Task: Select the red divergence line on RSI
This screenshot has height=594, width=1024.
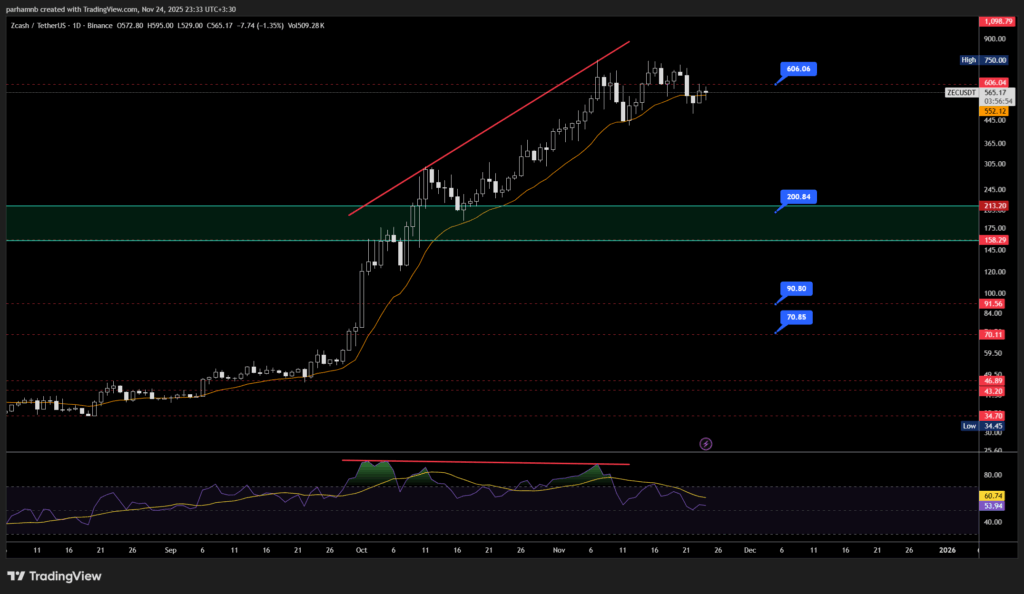Action: [486, 462]
